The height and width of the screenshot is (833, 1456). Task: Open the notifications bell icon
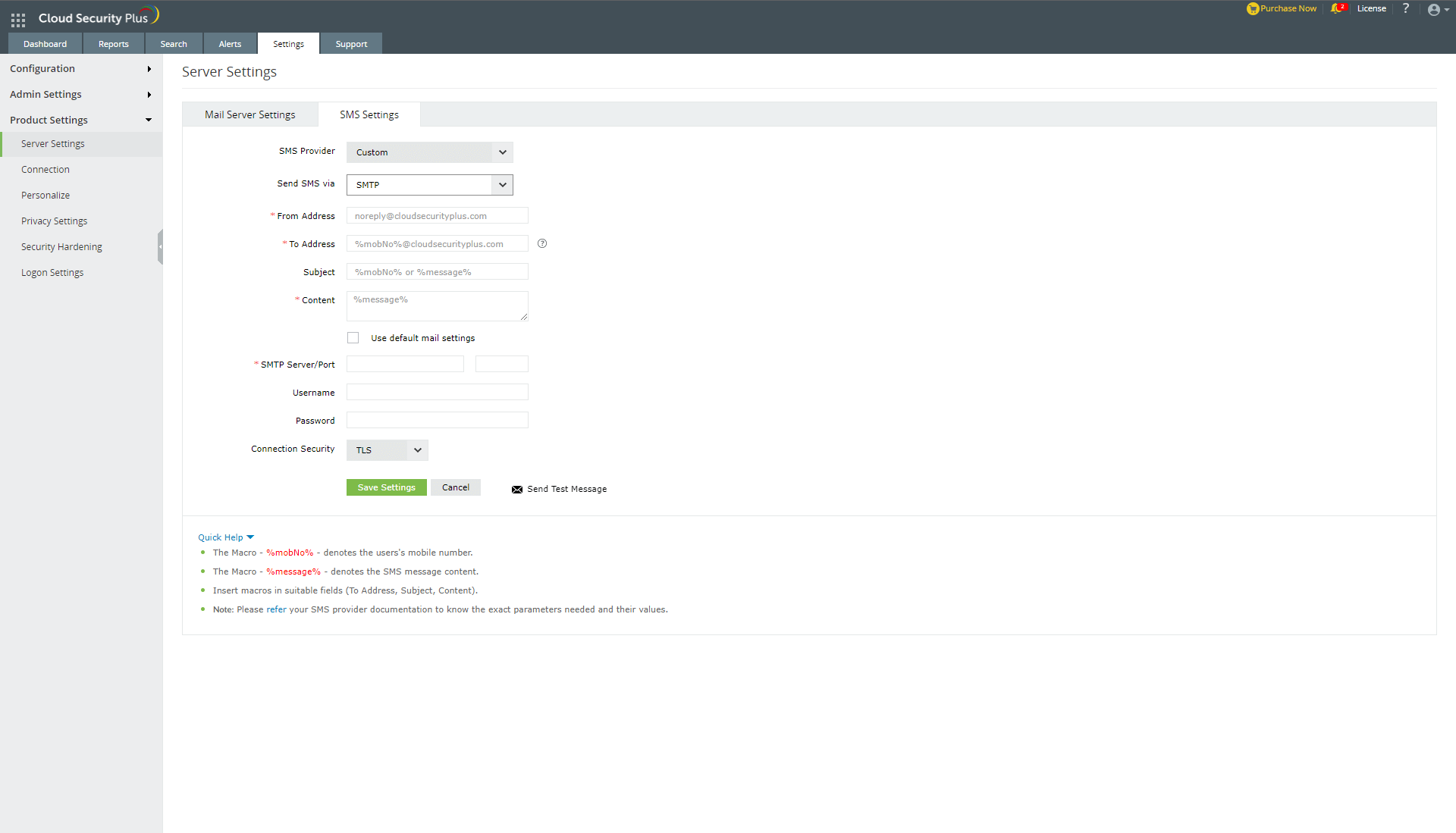(x=1336, y=9)
